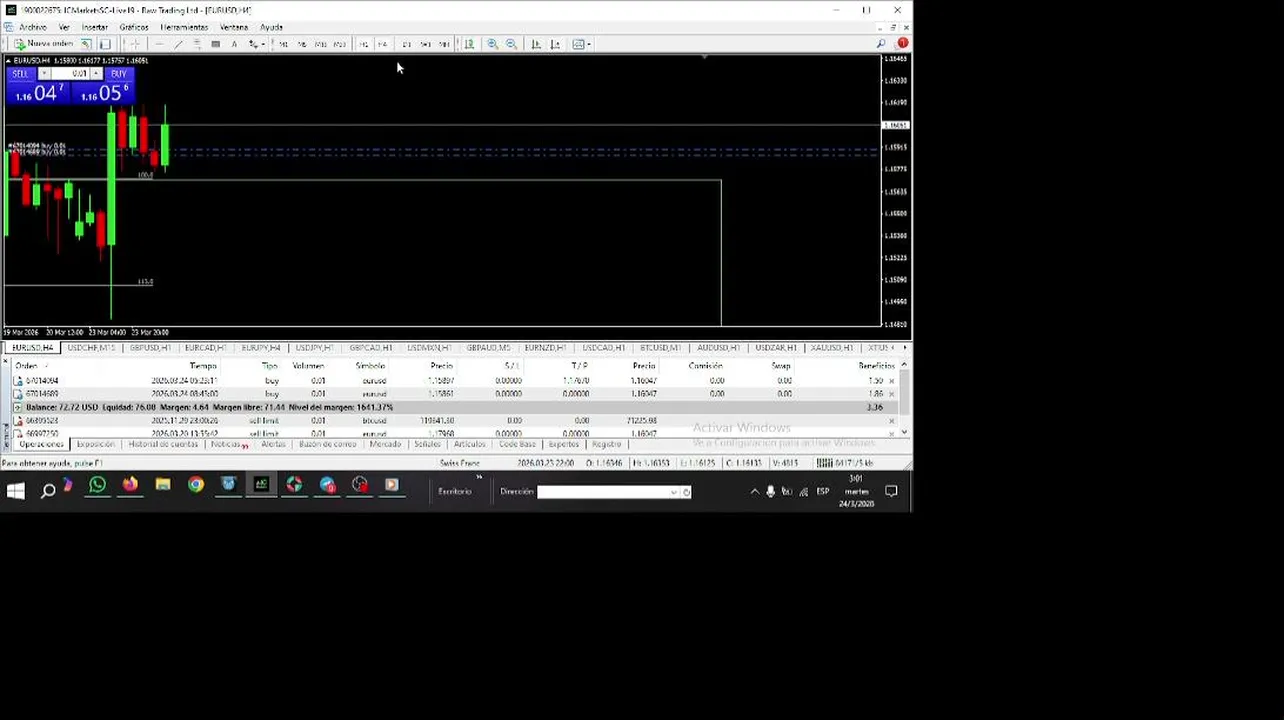Open the Exposición terminal tab
This screenshot has width=1284, height=720.
tap(96, 444)
